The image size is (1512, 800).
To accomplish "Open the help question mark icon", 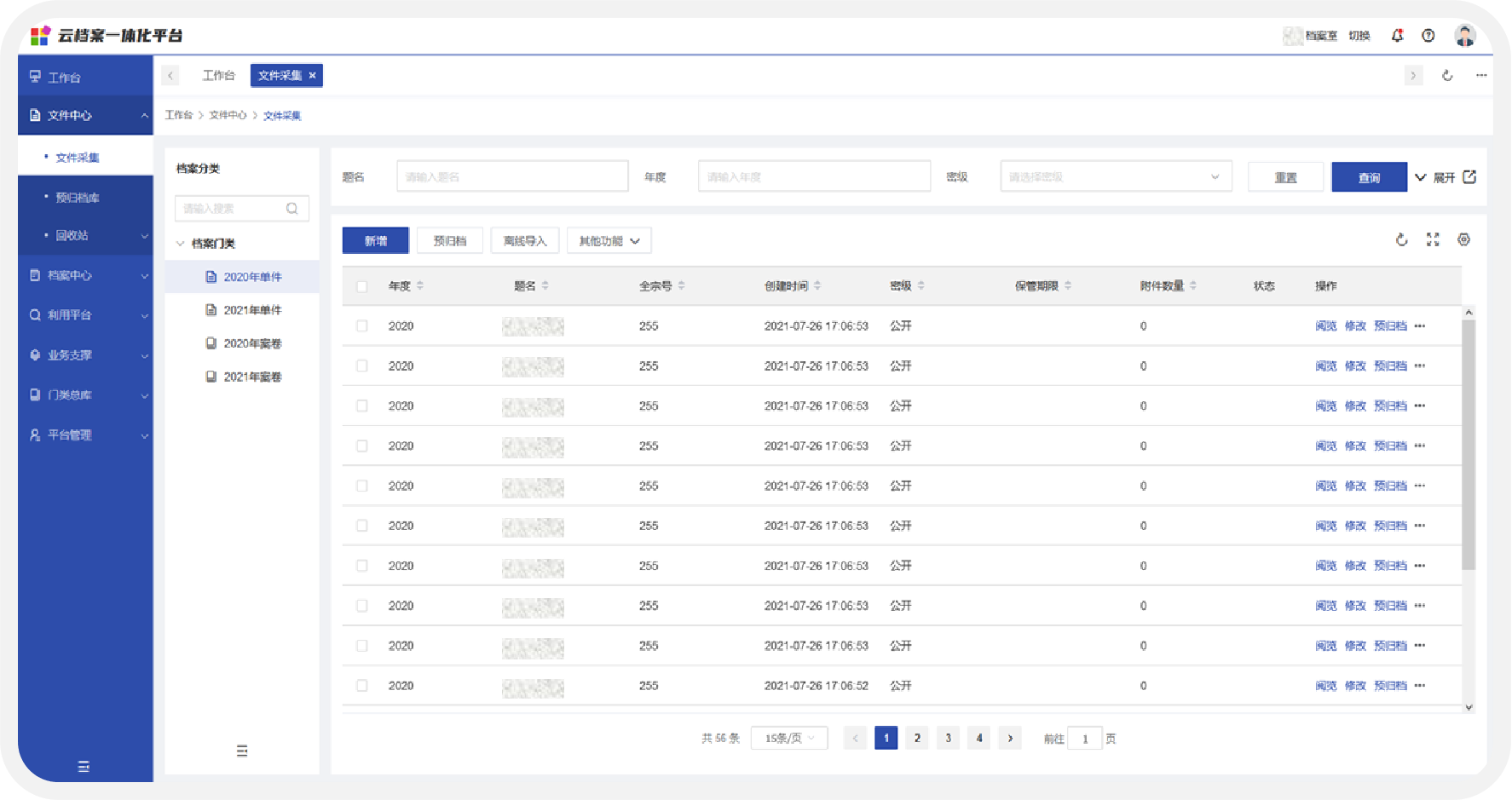I will [1428, 36].
